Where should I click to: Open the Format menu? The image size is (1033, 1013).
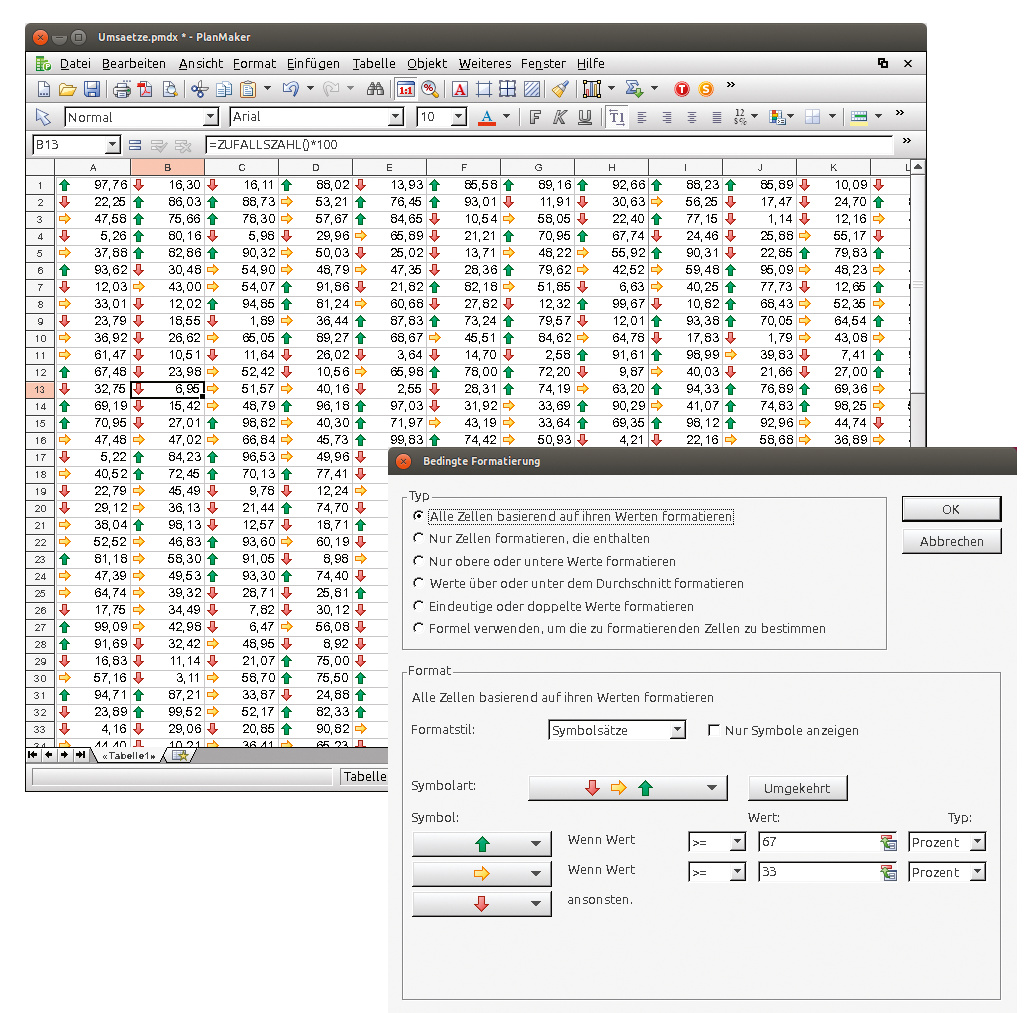[x=254, y=63]
